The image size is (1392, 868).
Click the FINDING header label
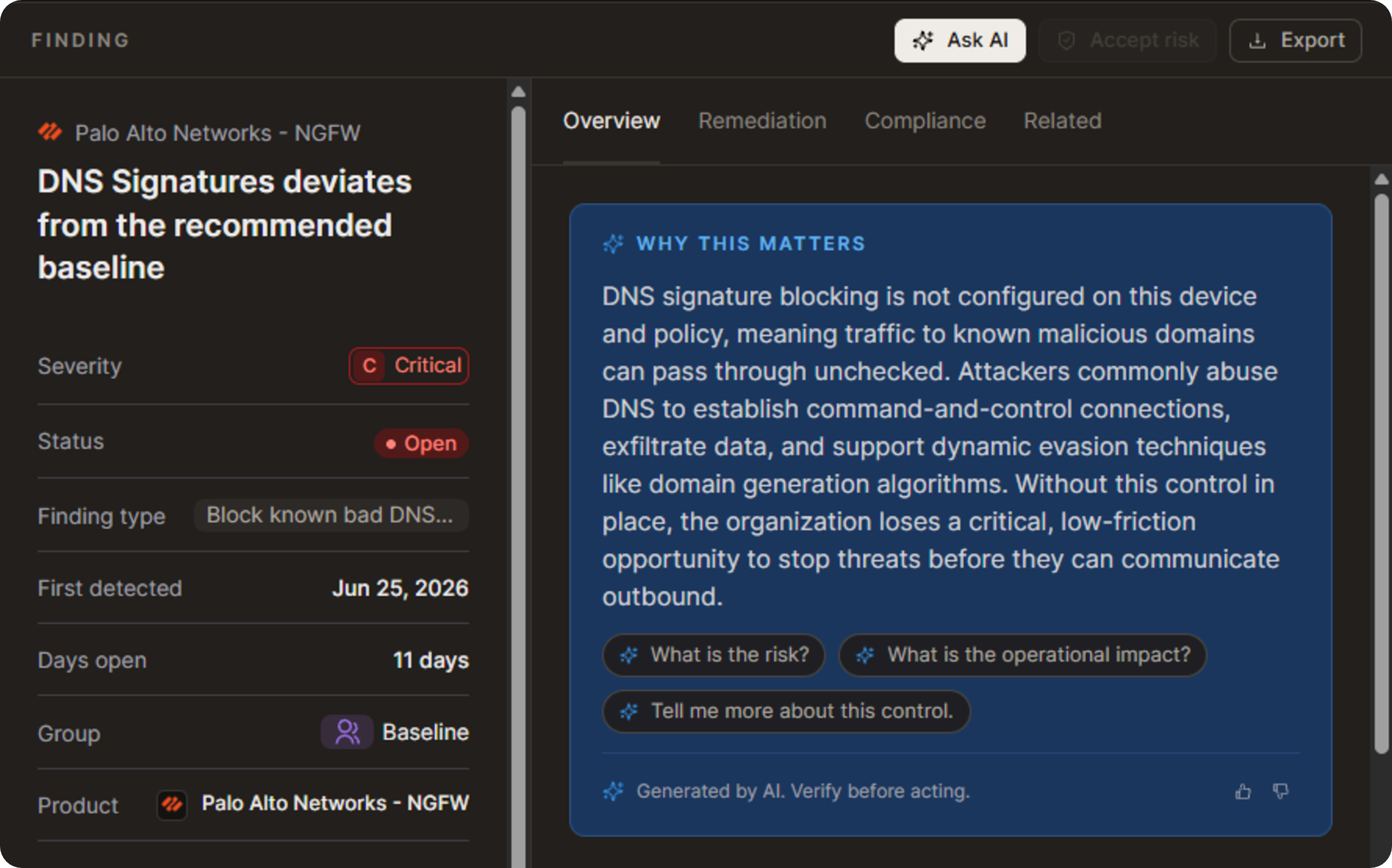(x=80, y=40)
